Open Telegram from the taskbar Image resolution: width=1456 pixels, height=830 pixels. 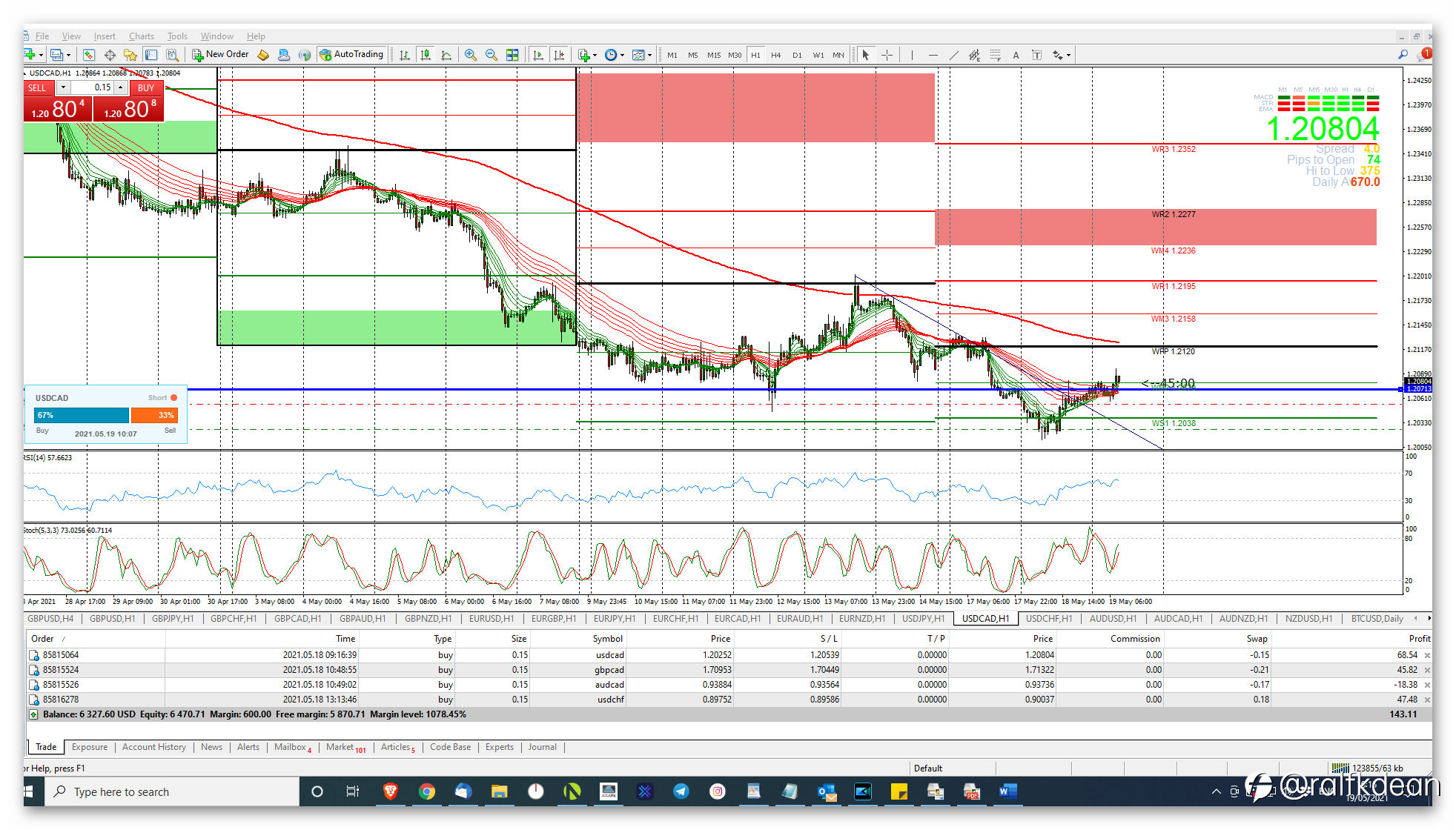(x=681, y=791)
